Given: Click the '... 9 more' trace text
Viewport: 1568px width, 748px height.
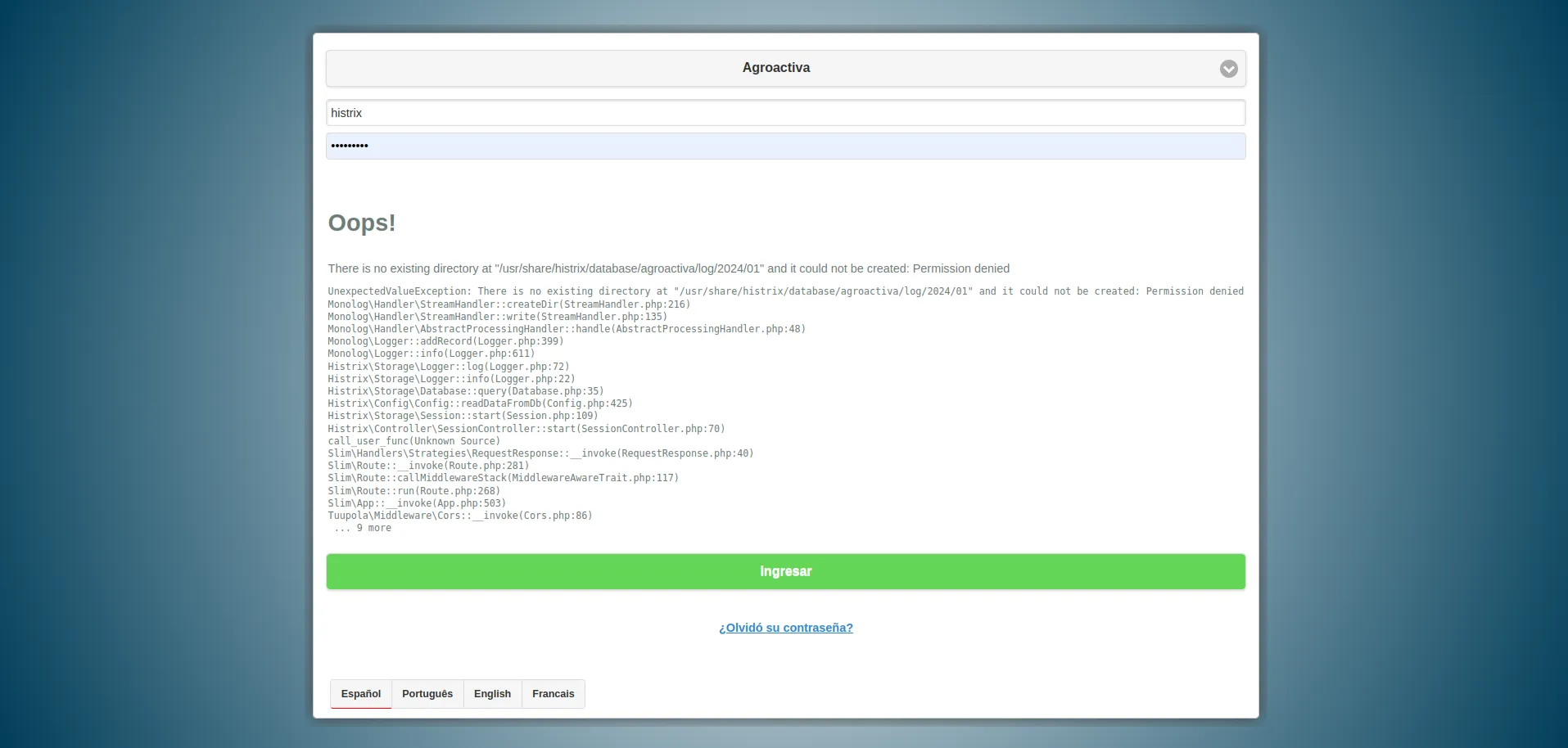Looking at the screenshot, I should point(363,529).
